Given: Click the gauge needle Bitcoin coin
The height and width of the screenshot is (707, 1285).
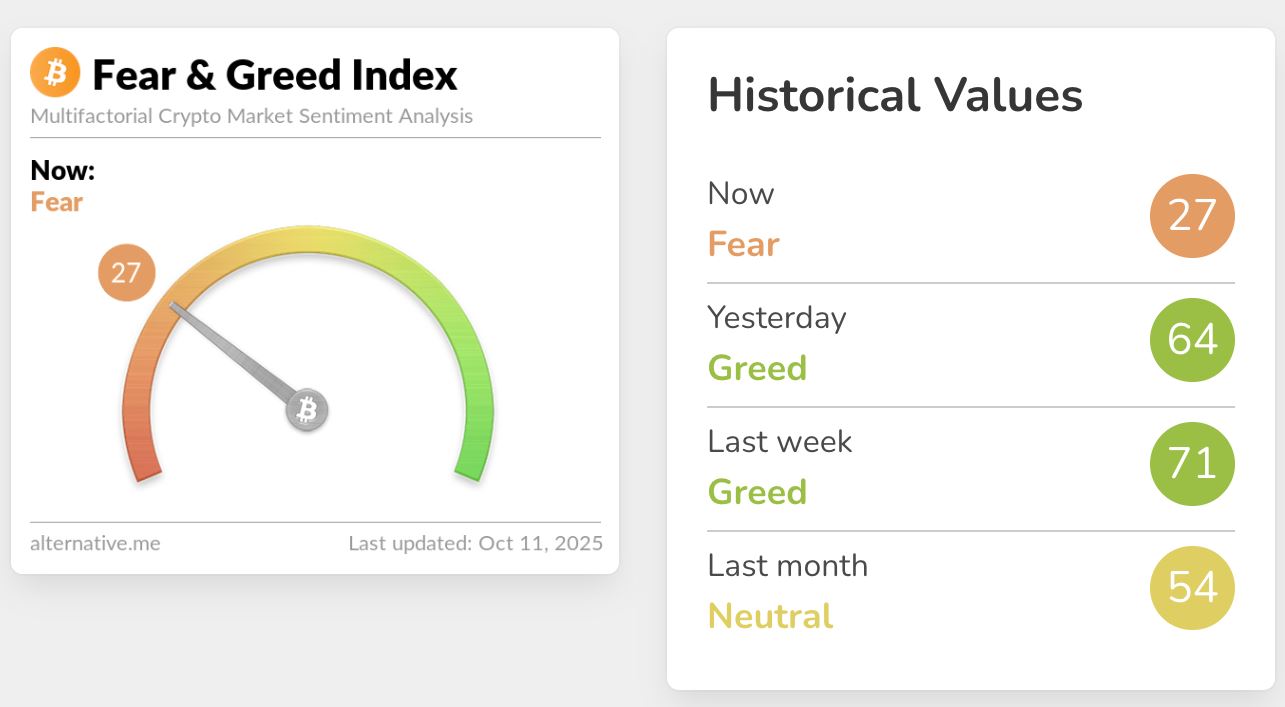Looking at the screenshot, I should 308,410.
